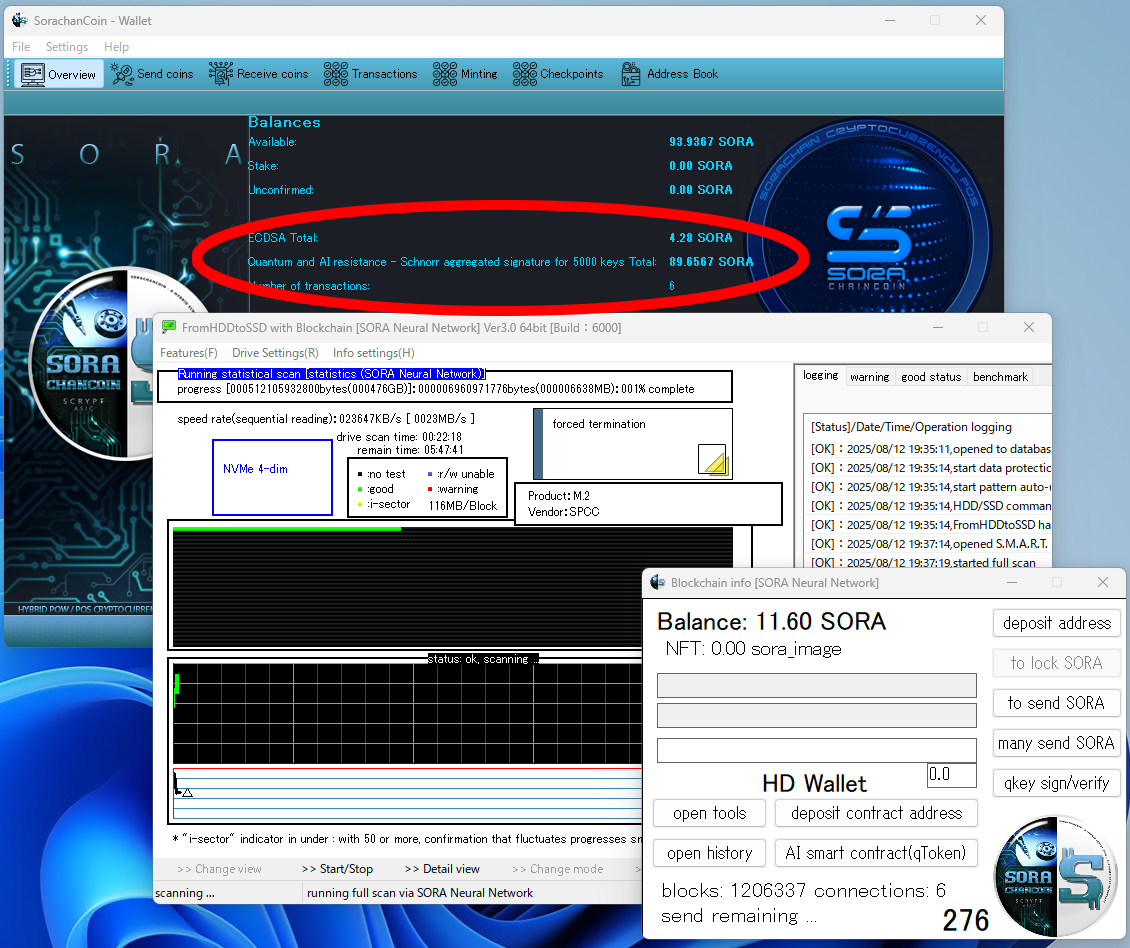Click the FromHDDtoSSD title bar icon
This screenshot has height=948, width=1130.
169,327
